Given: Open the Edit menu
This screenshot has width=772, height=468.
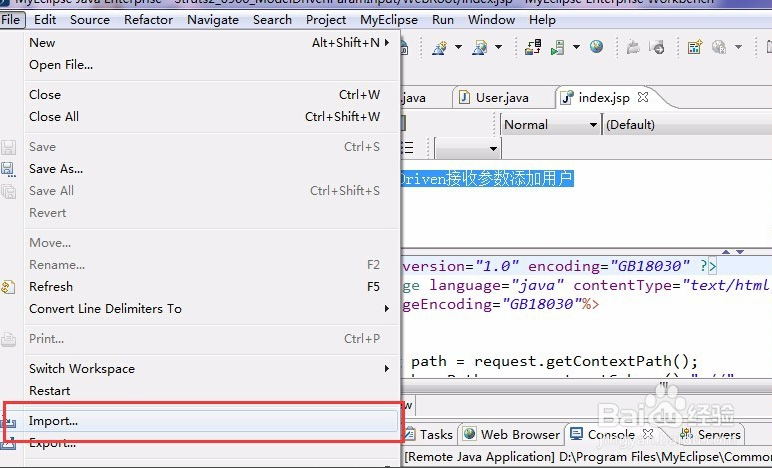Looking at the screenshot, I should click(x=45, y=20).
